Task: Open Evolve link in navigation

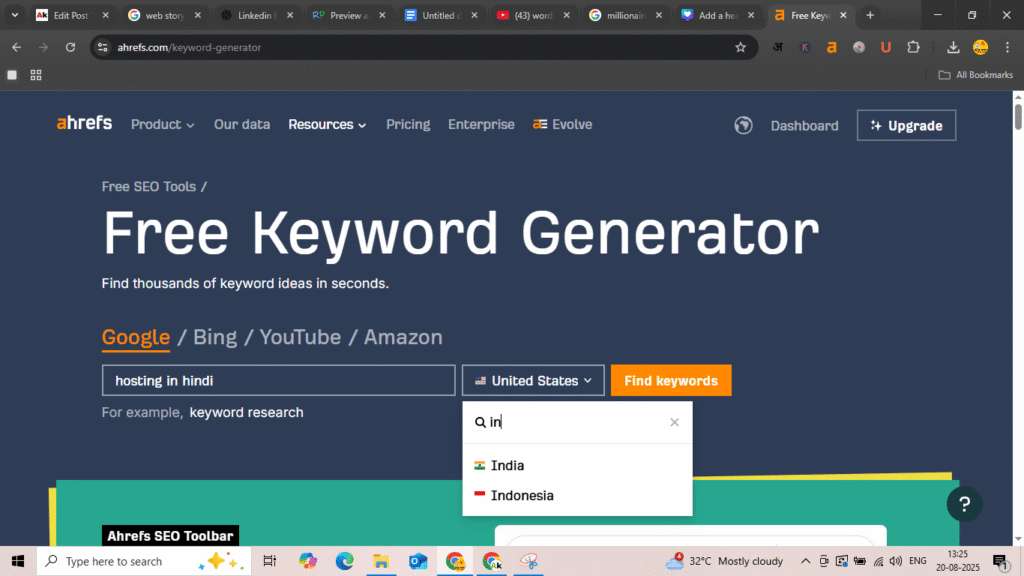Action: [562, 124]
